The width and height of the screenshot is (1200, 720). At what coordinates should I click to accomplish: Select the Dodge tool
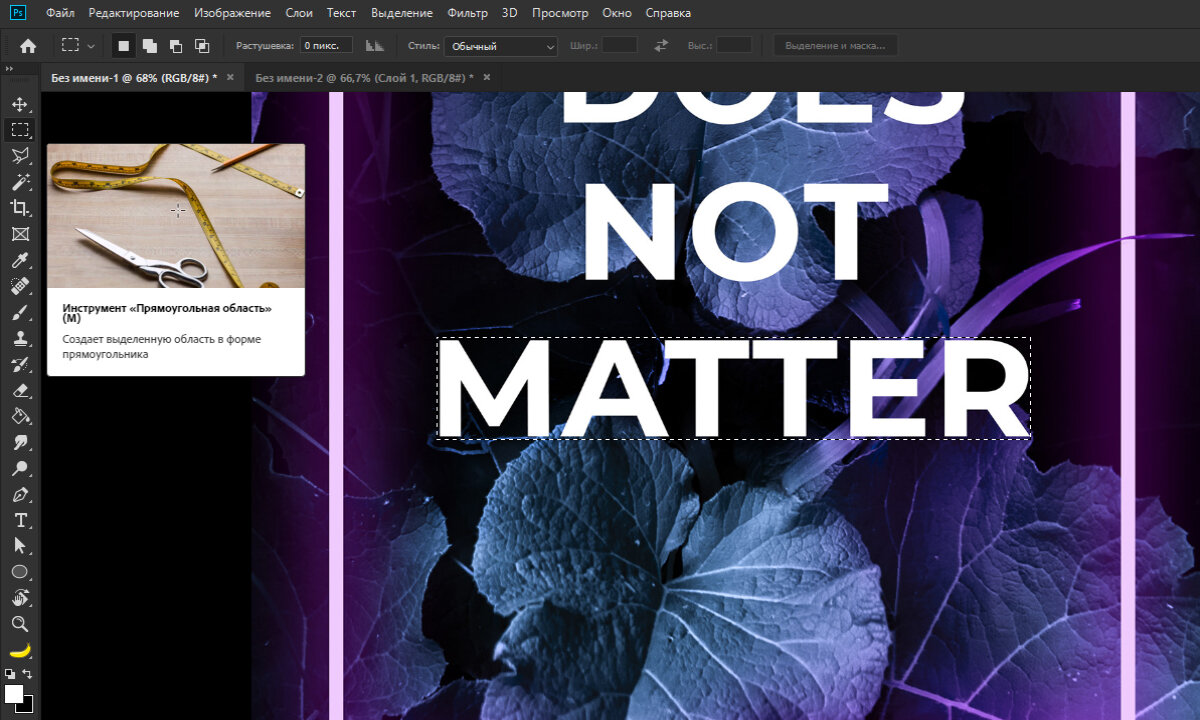coord(19,468)
